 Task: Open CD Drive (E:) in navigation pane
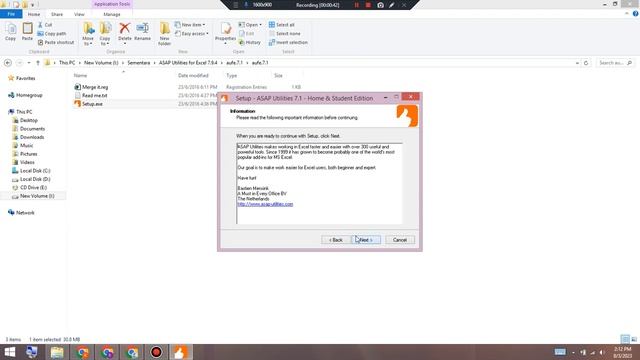[30, 188]
